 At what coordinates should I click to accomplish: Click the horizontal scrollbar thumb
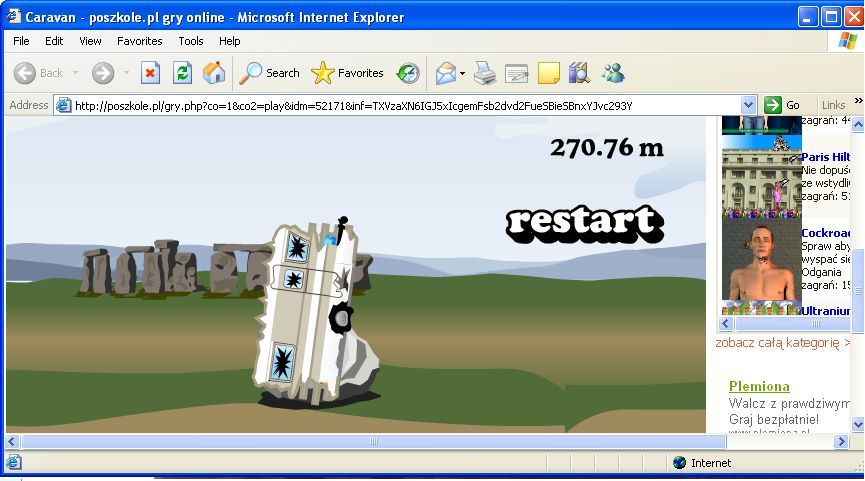373,441
